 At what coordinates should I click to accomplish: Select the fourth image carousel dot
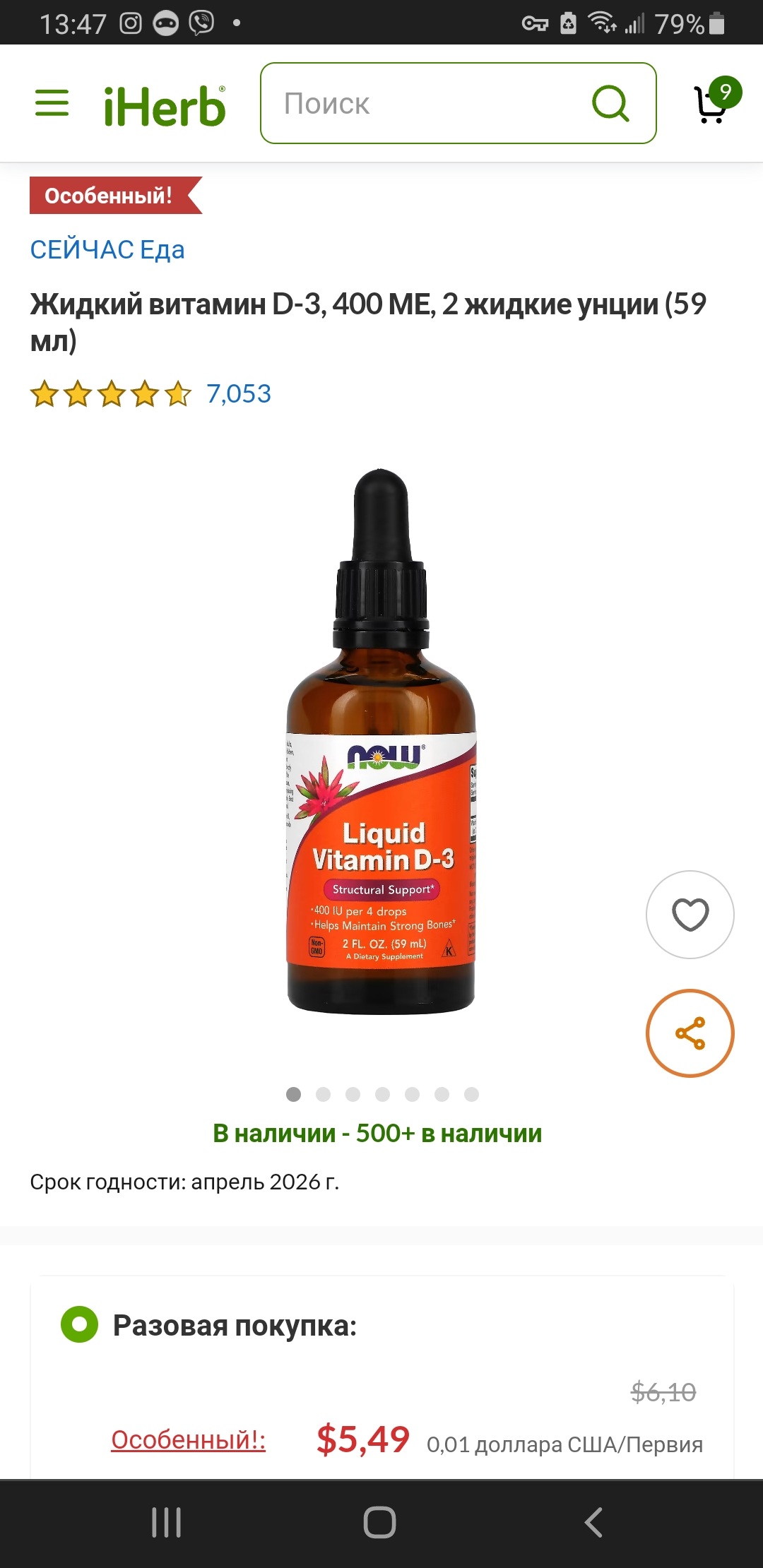(x=382, y=1094)
